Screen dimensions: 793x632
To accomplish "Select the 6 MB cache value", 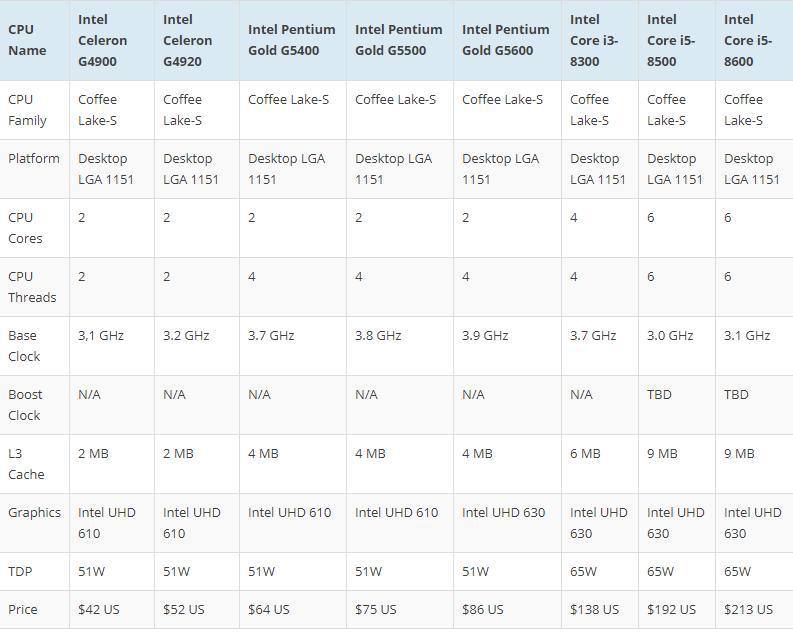I will pyautogui.click(x=585, y=454).
